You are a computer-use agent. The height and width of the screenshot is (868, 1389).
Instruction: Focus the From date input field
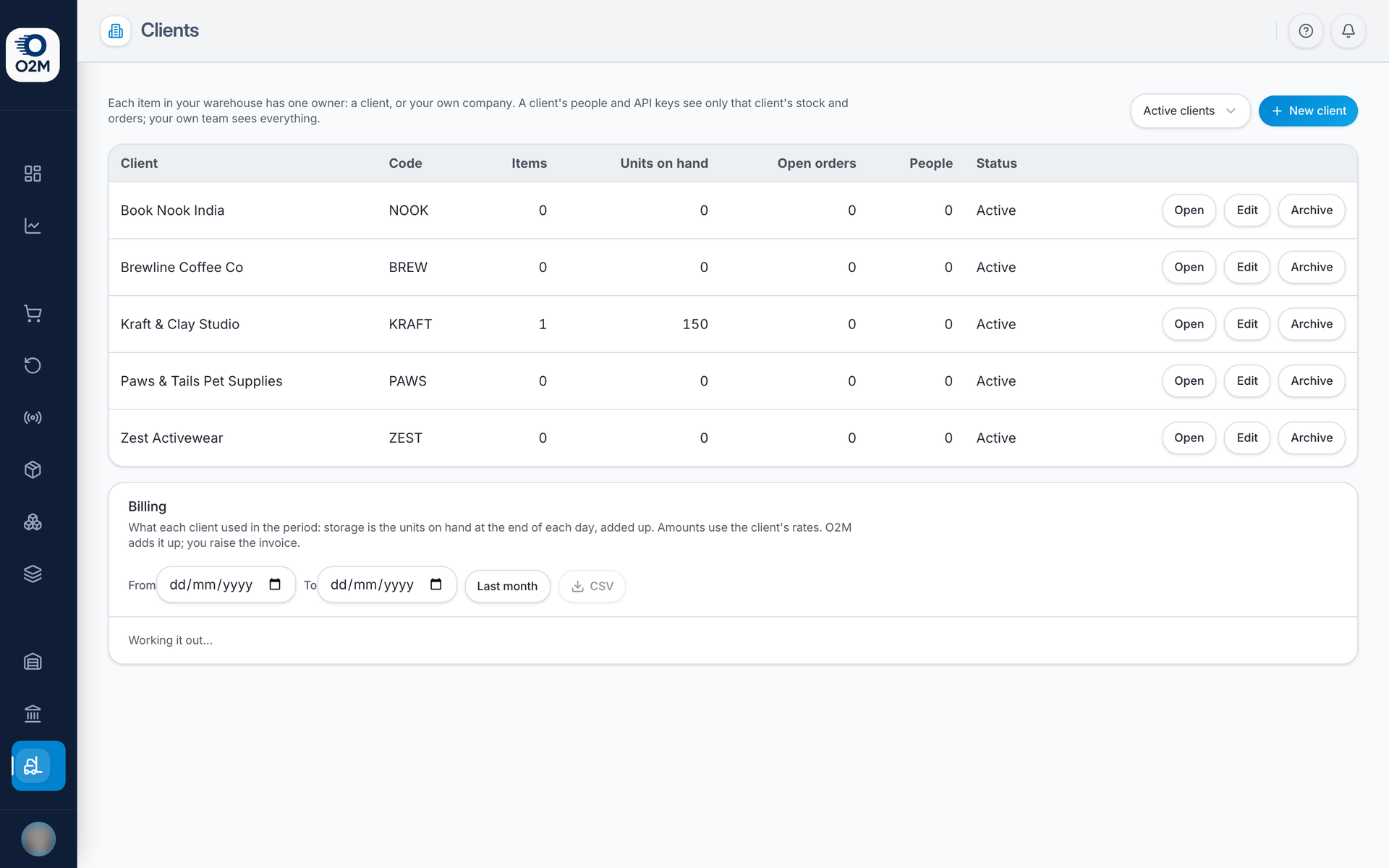point(226,584)
